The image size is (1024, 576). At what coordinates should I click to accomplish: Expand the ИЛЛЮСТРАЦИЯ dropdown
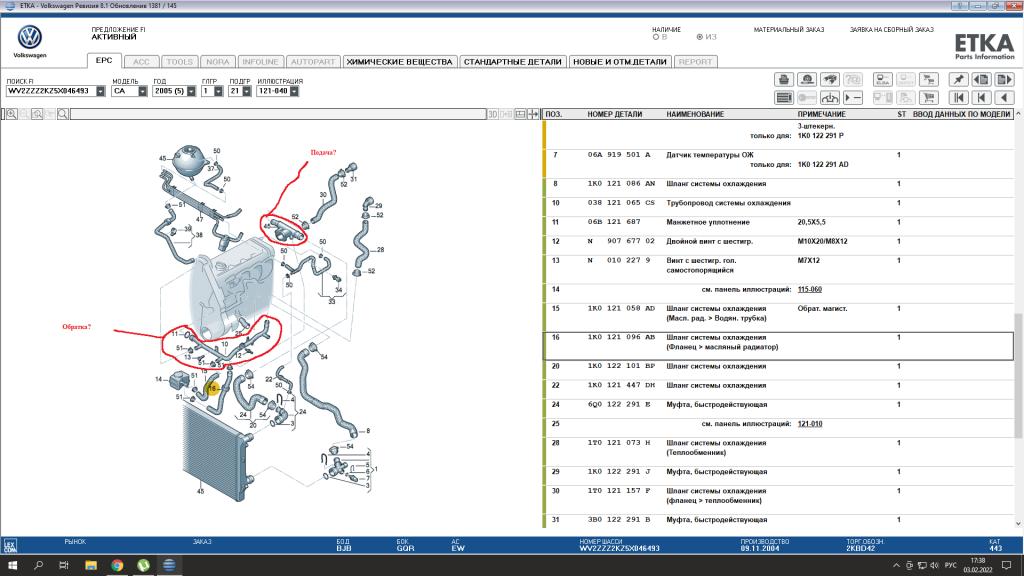tap(295, 91)
